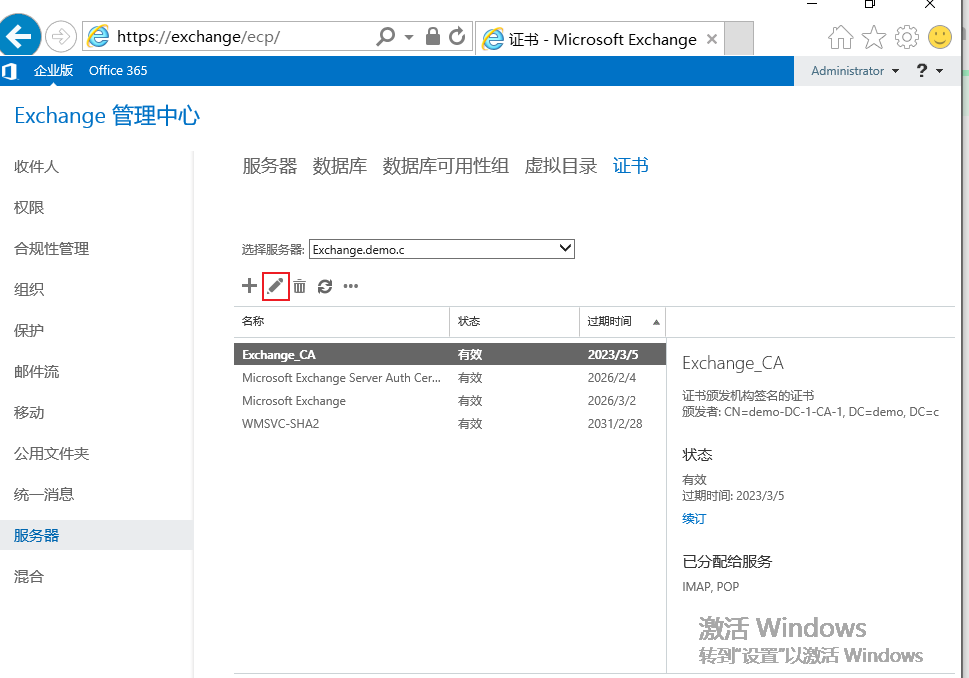
Task: Open 保护 in the left navigation
Action: tap(29, 331)
